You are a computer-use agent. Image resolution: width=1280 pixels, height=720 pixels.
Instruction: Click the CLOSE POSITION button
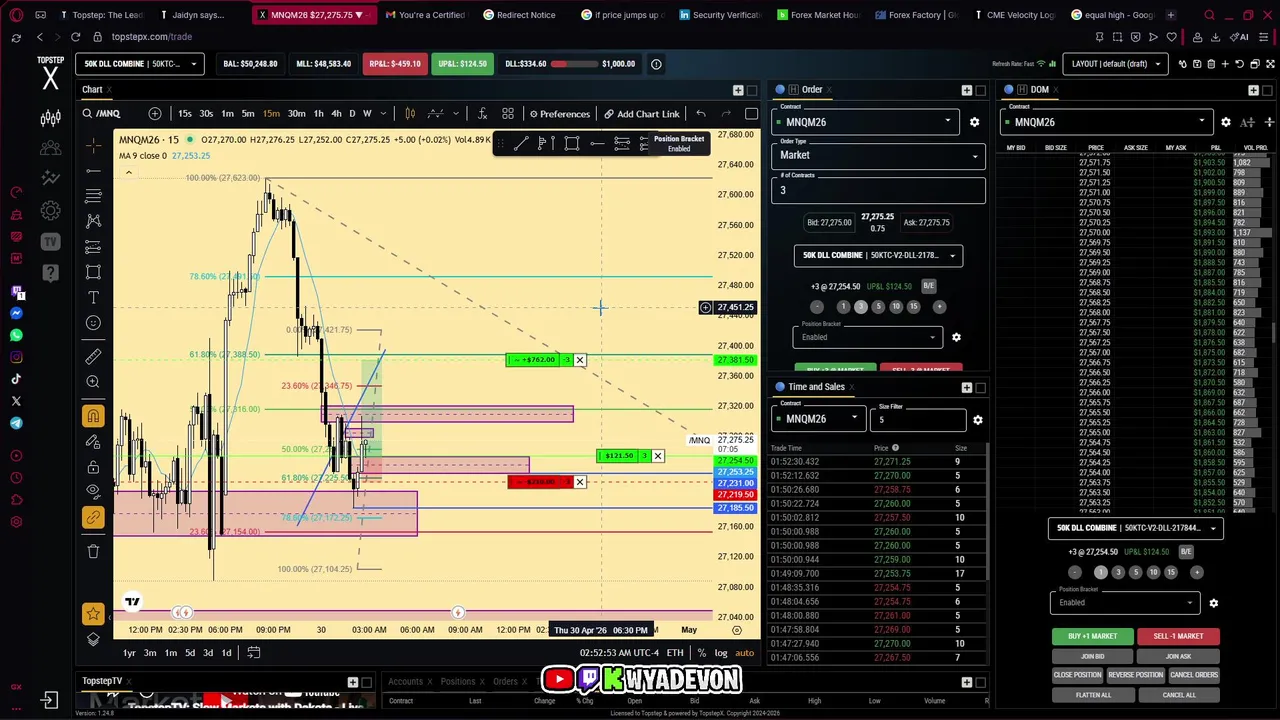click(1077, 675)
